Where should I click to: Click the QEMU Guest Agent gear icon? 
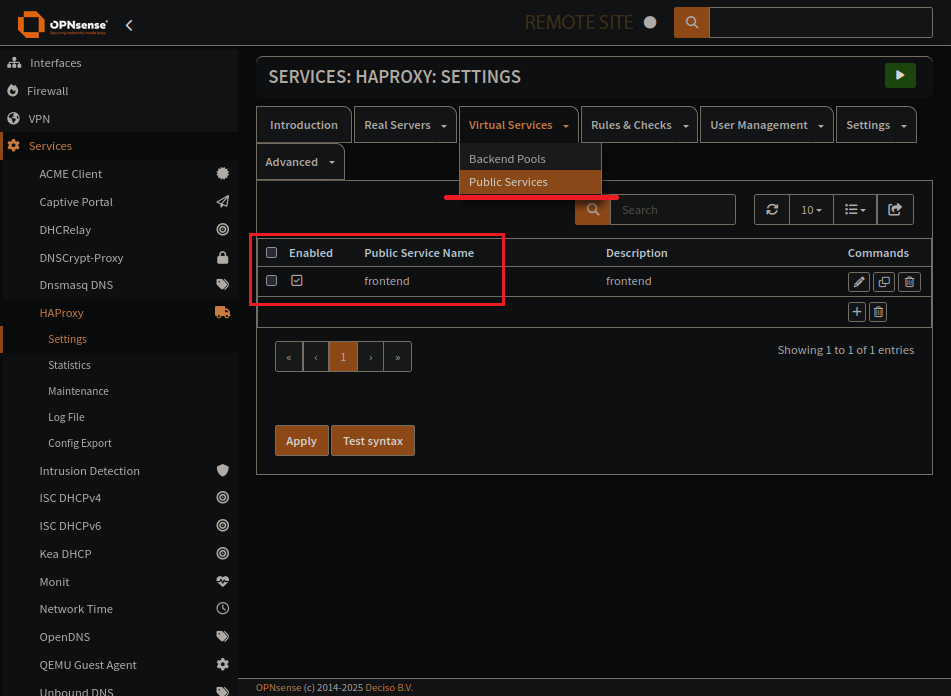coord(223,664)
